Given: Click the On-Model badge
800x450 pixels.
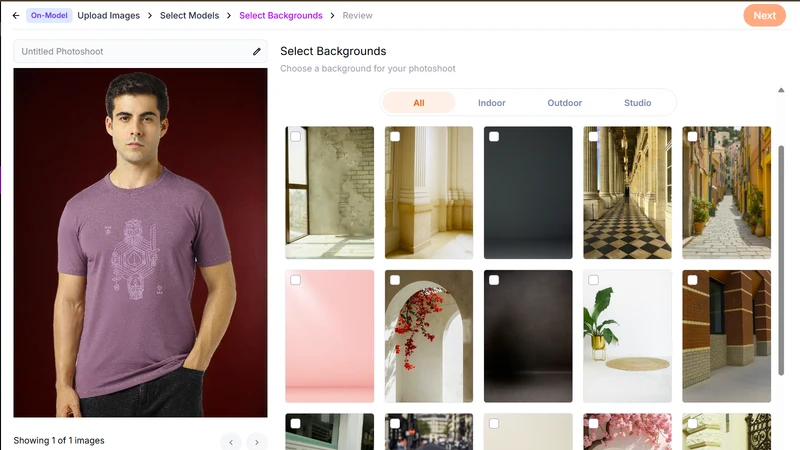Looking at the screenshot, I should point(49,15).
